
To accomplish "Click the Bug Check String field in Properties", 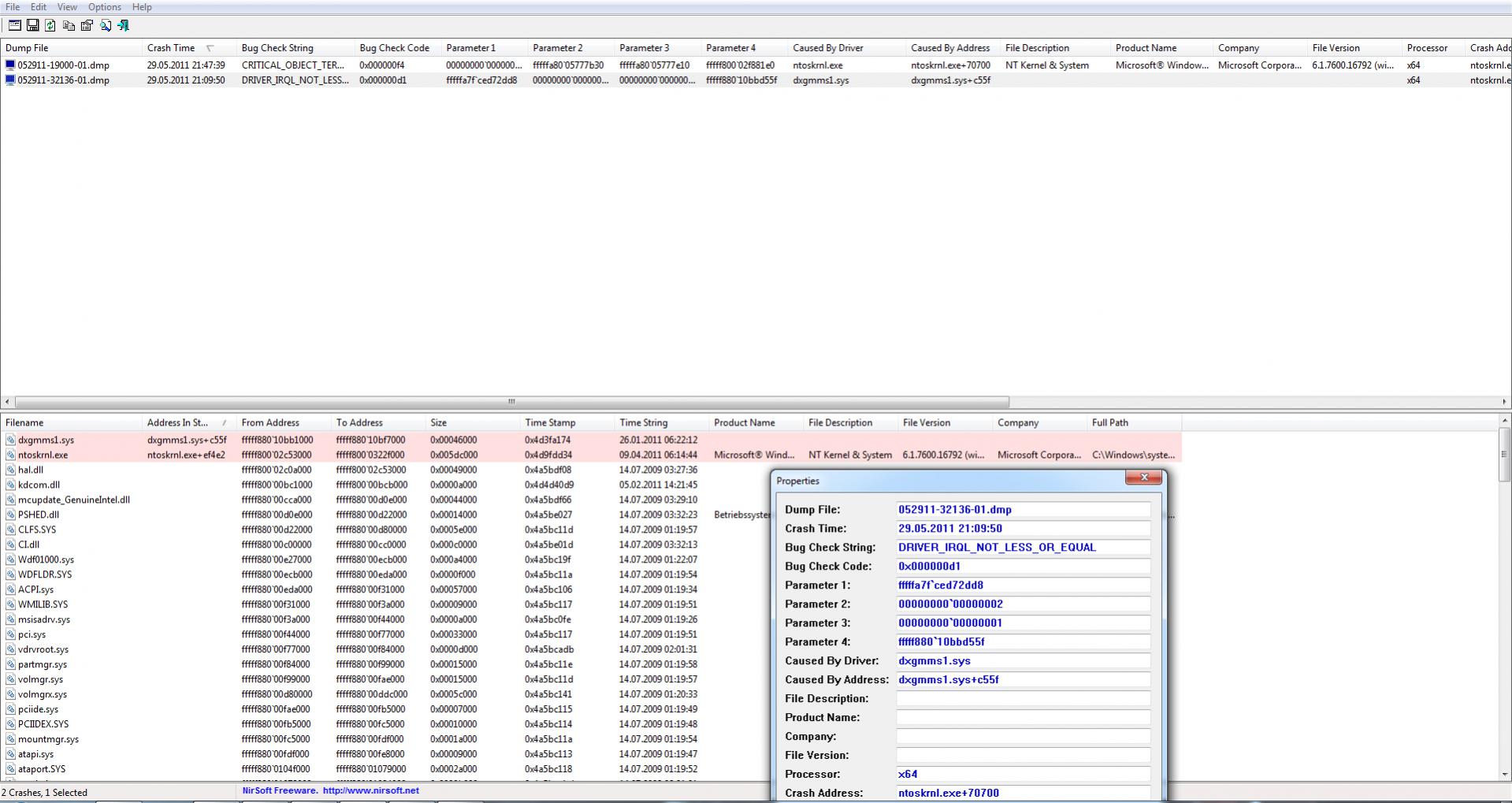I will pyautogui.click(x=1023, y=548).
